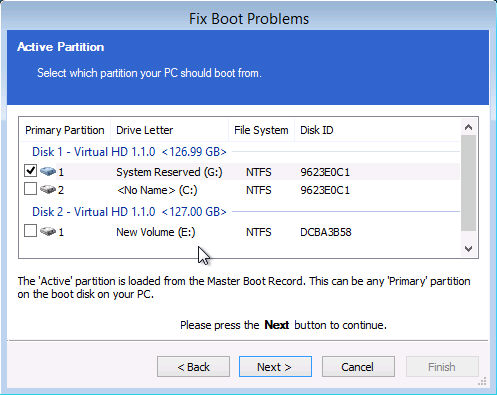
Task: Click the Primary Partition column header
Action: [x=65, y=130]
